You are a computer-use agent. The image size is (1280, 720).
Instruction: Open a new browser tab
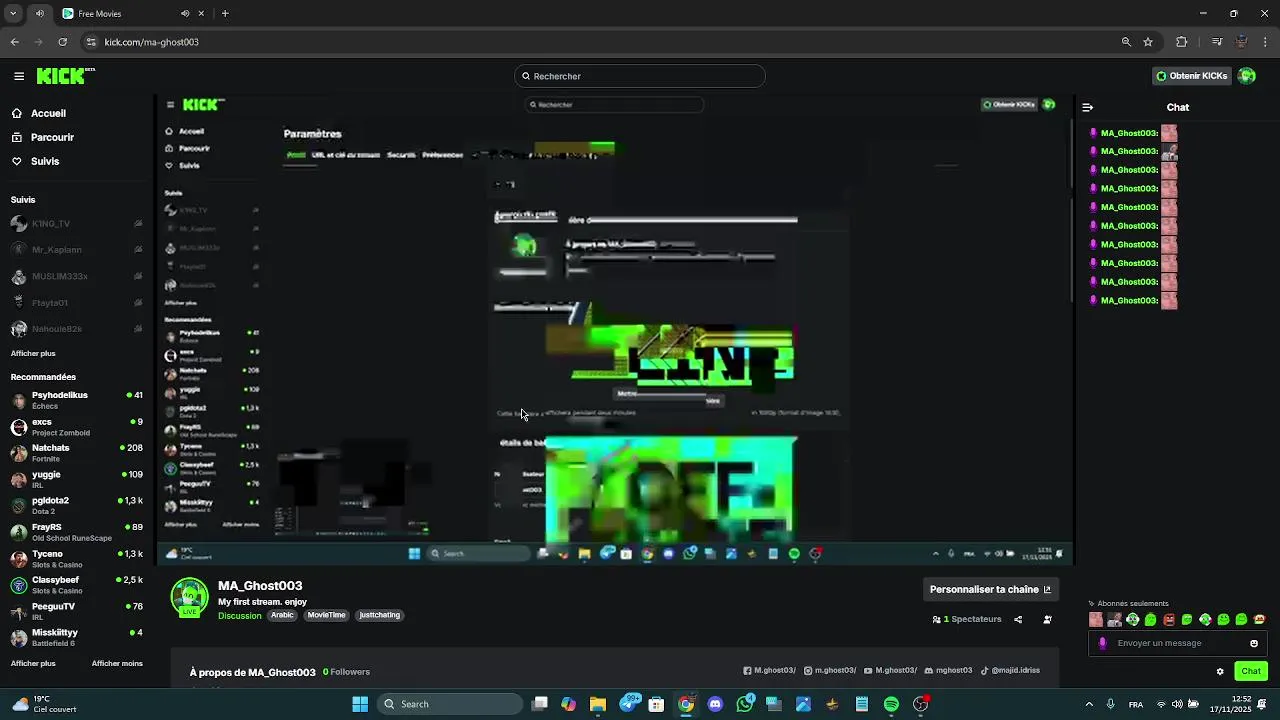click(225, 14)
